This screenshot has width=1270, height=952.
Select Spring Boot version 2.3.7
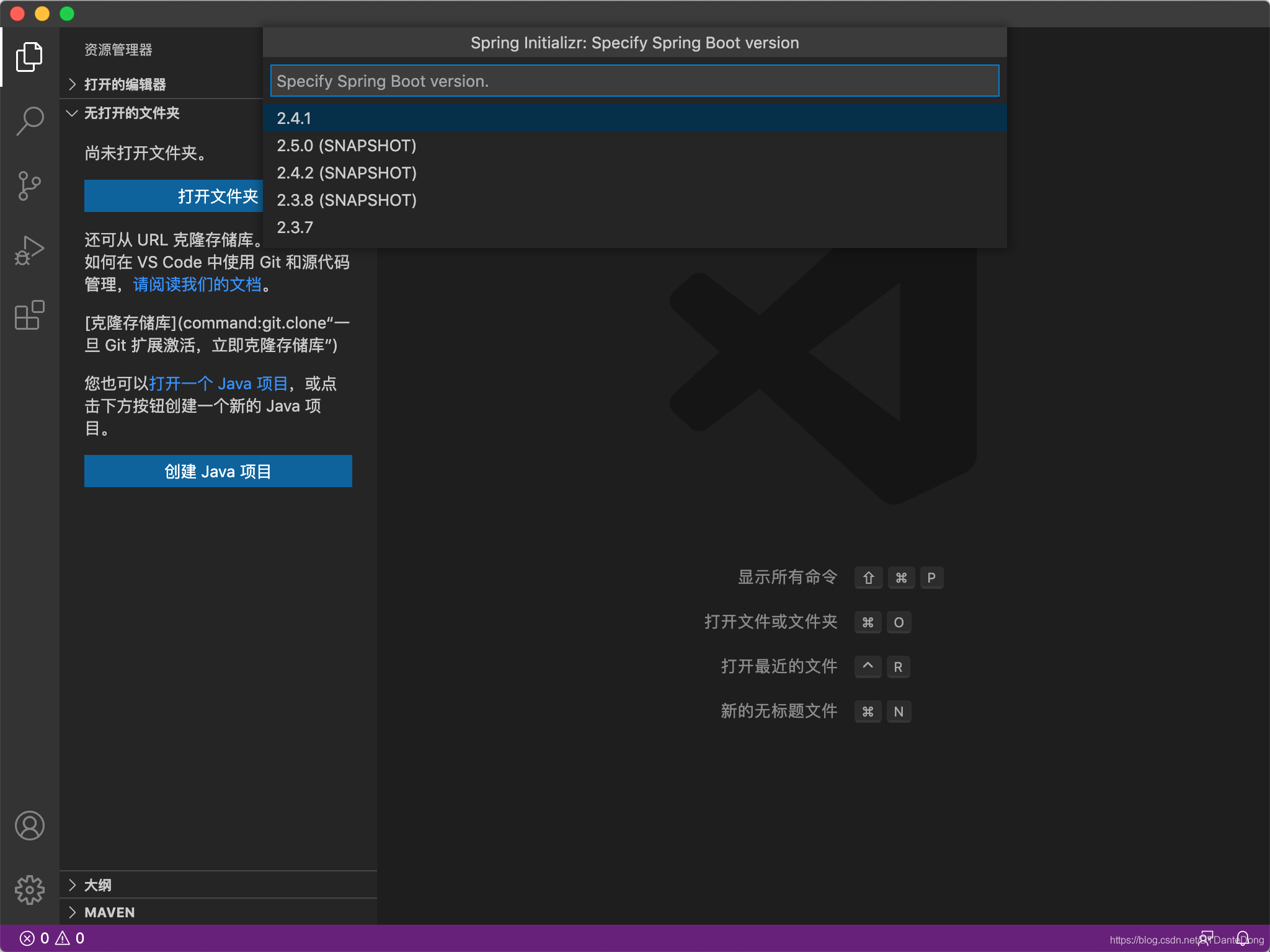point(634,227)
